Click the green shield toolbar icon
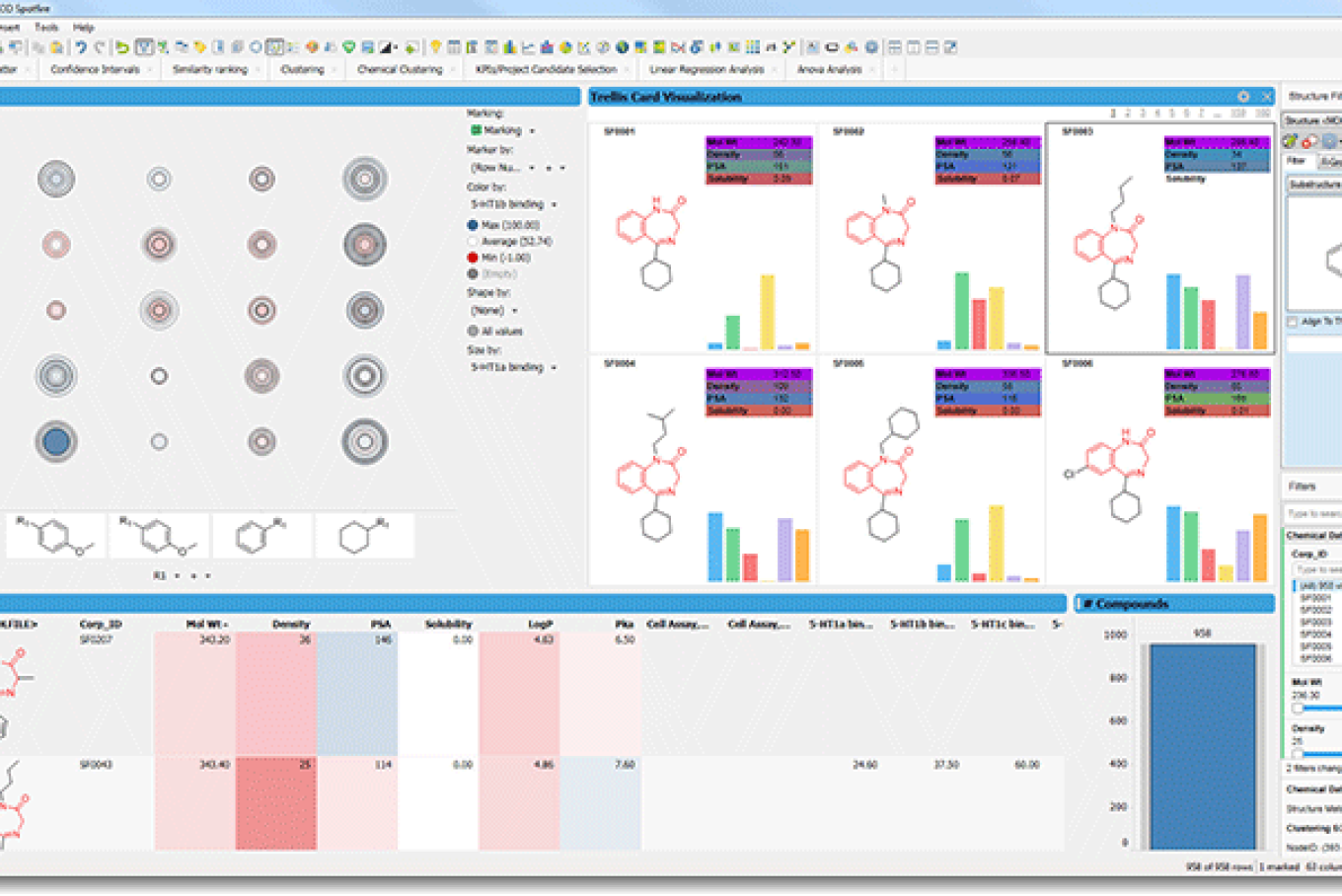The image size is (1342, 896). tap(348, 47)
